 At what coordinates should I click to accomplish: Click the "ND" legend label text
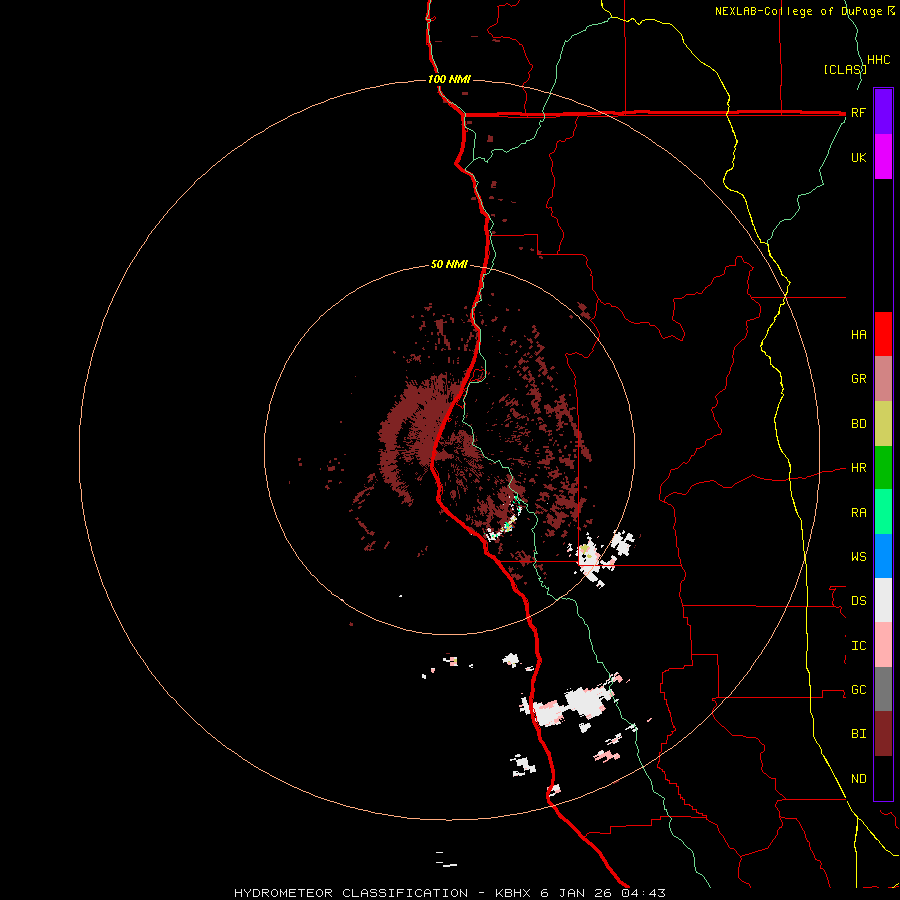[858, 779]
